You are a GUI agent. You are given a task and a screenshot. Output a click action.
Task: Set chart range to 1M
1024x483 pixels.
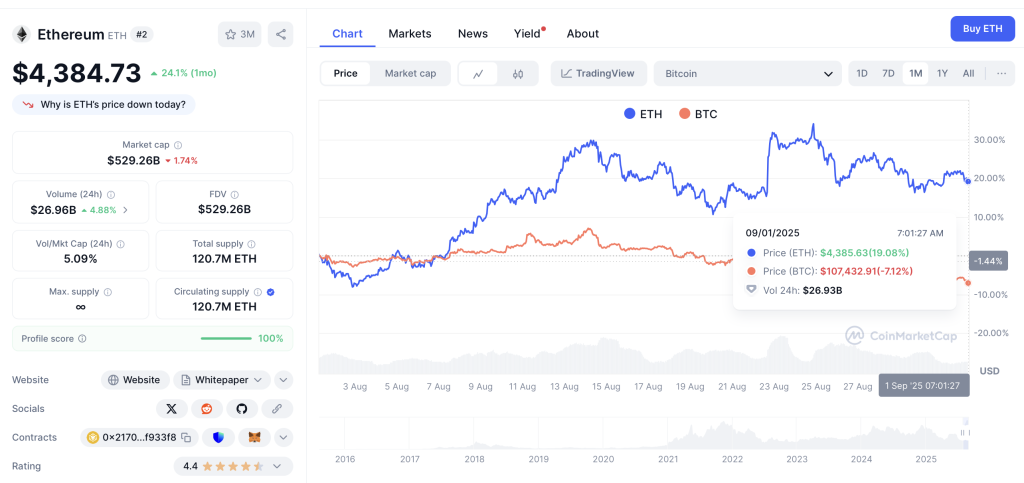[916, 73]
